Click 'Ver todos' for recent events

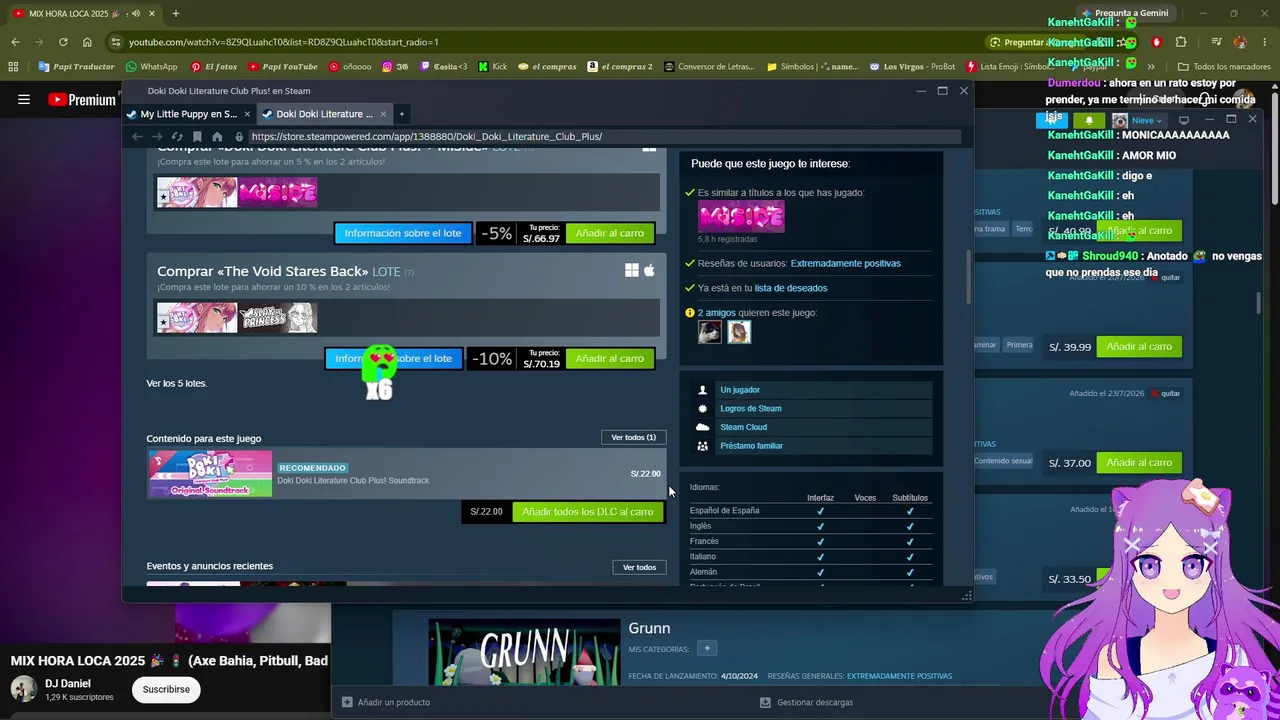pos(639,567)
